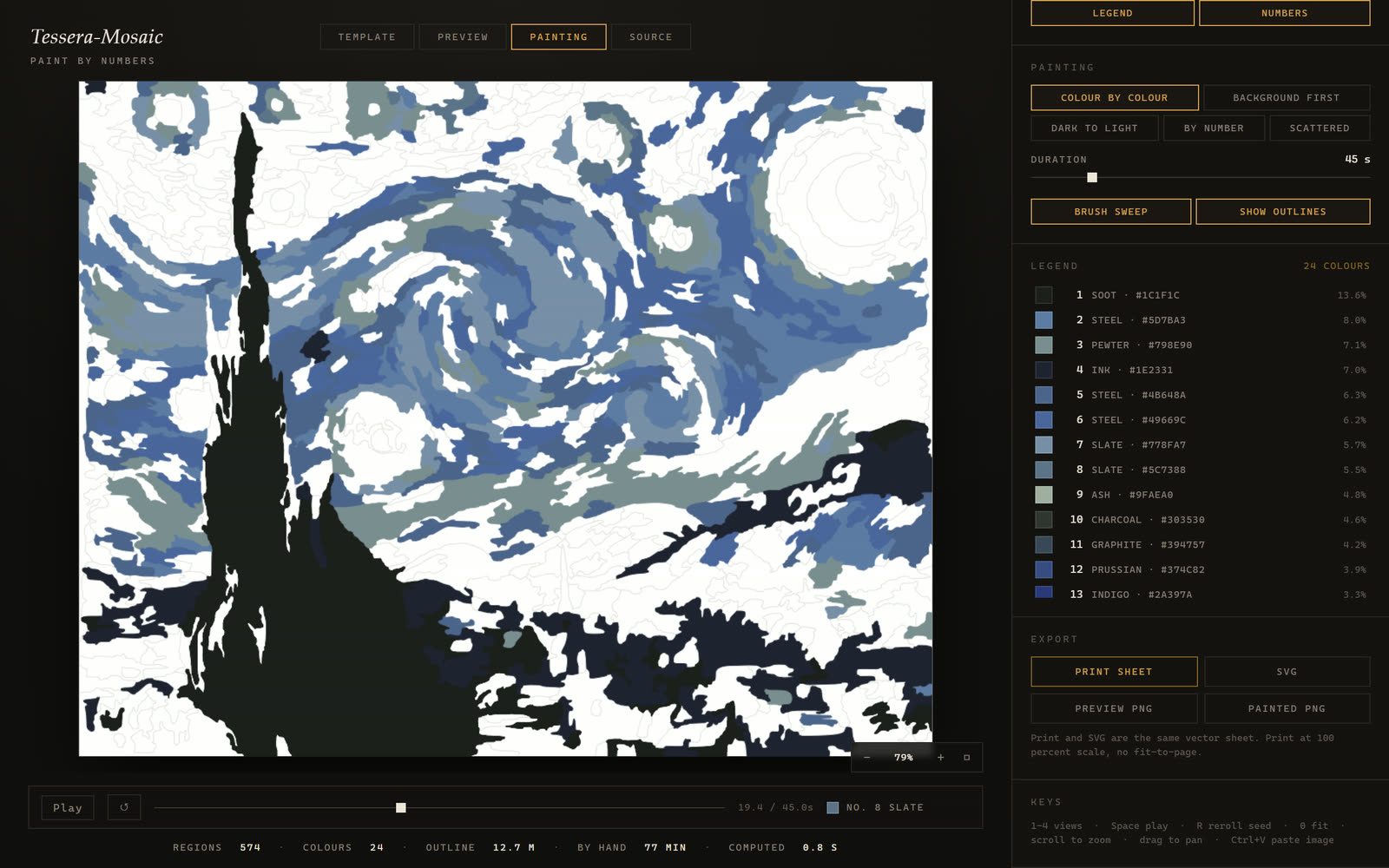Pick Scattered painting order
The height and width of the screenshot is (868, 1389).
[1319, 128]
